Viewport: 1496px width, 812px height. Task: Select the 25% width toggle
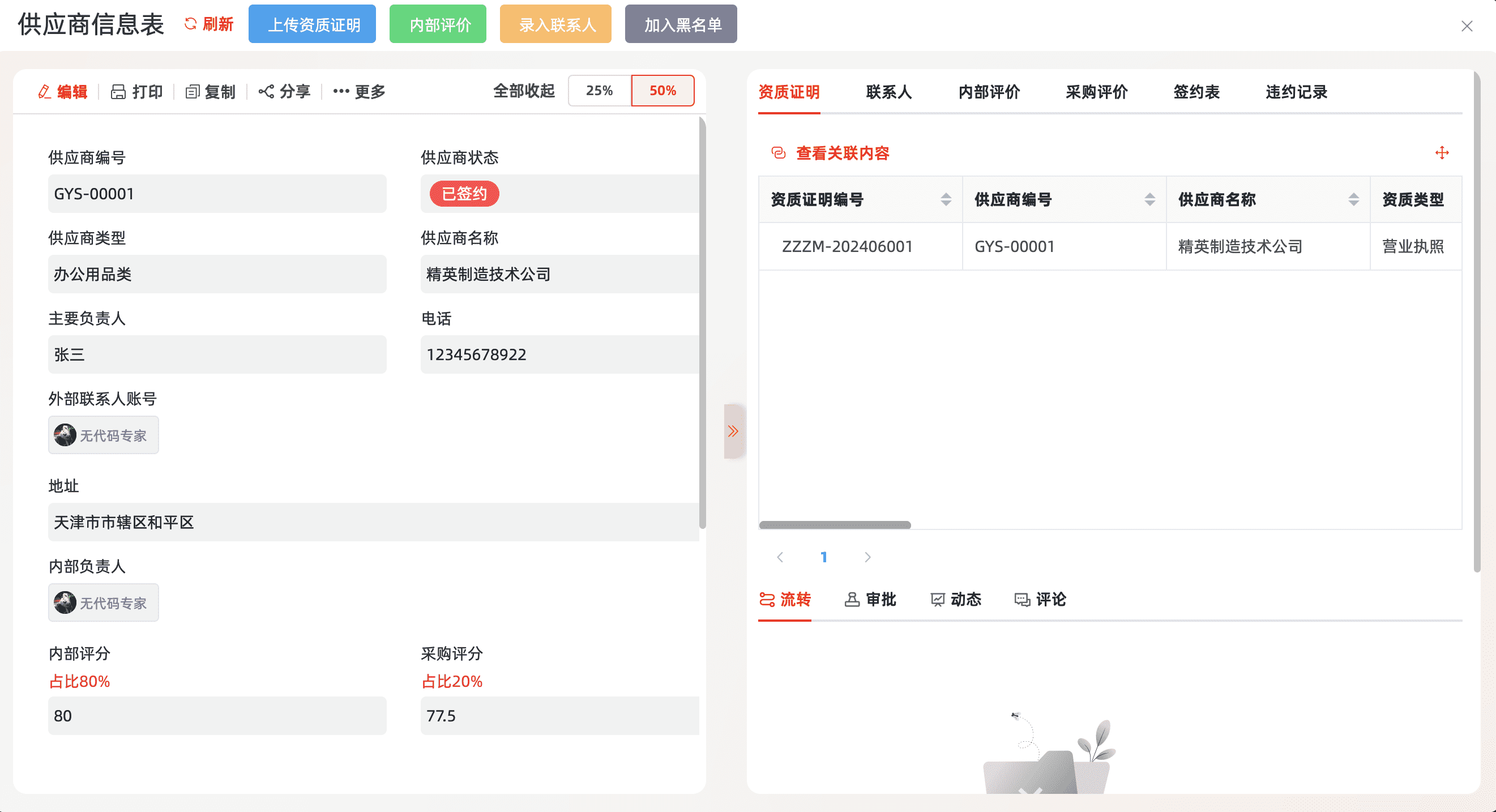click(x=599, y=91)
